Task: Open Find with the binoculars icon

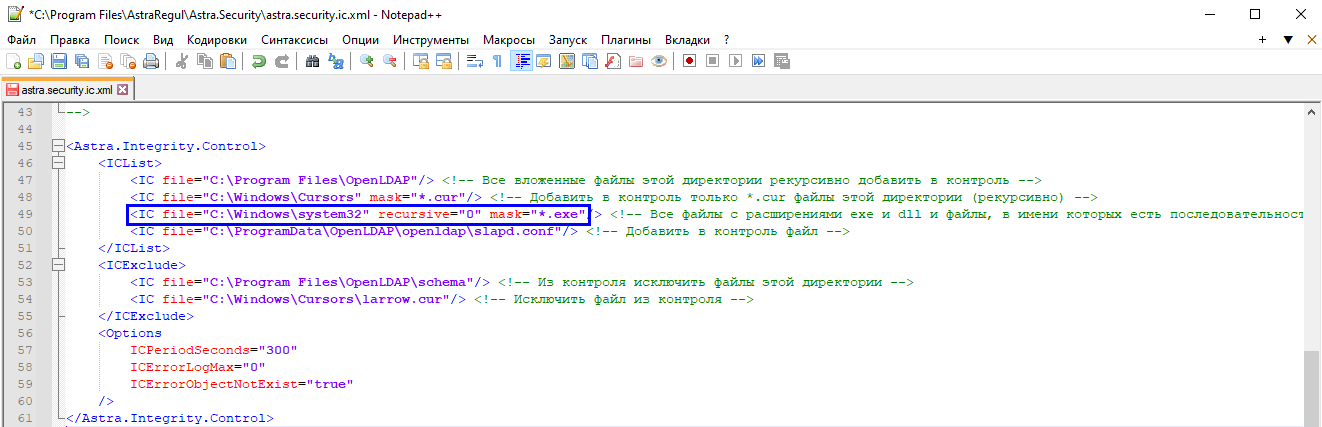Action: (313, 61)
